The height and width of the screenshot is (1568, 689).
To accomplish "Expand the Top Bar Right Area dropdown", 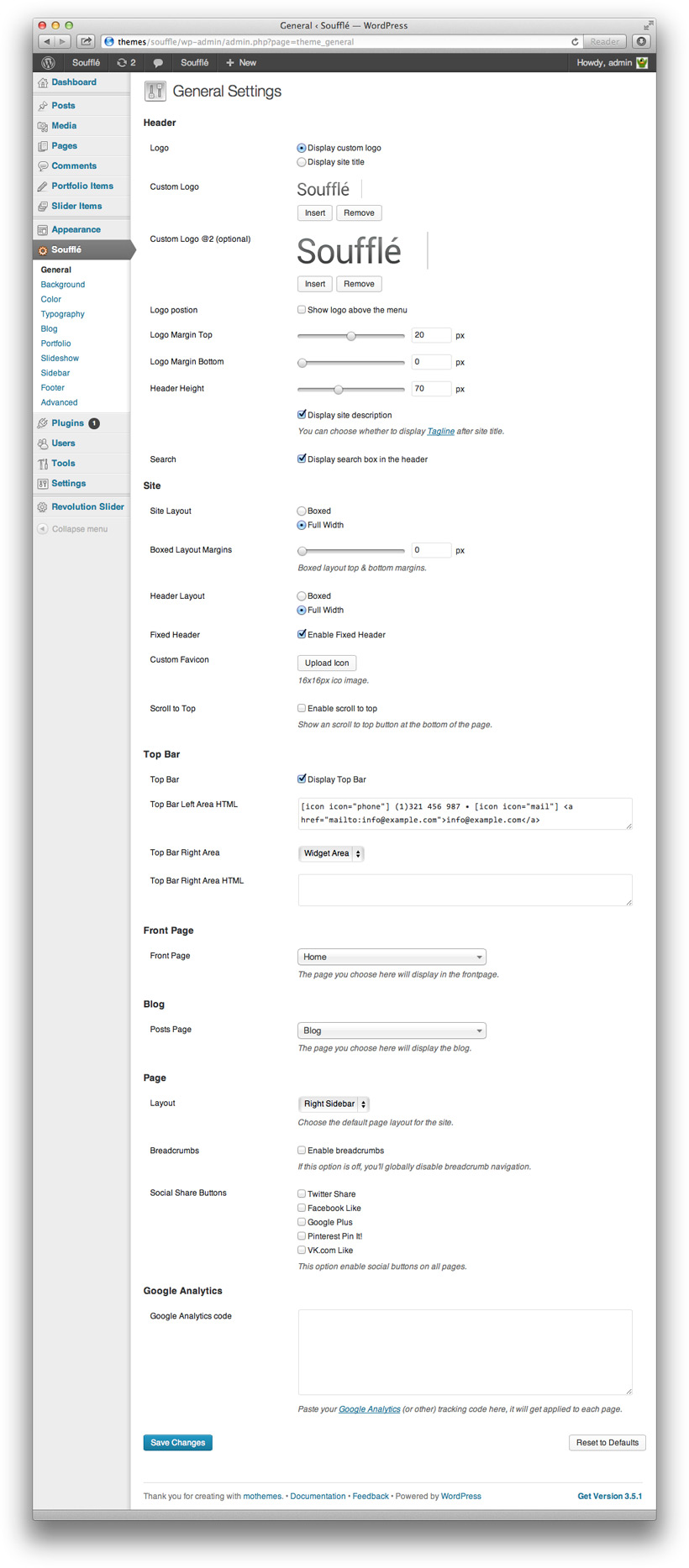I will (x=331, y=853).
